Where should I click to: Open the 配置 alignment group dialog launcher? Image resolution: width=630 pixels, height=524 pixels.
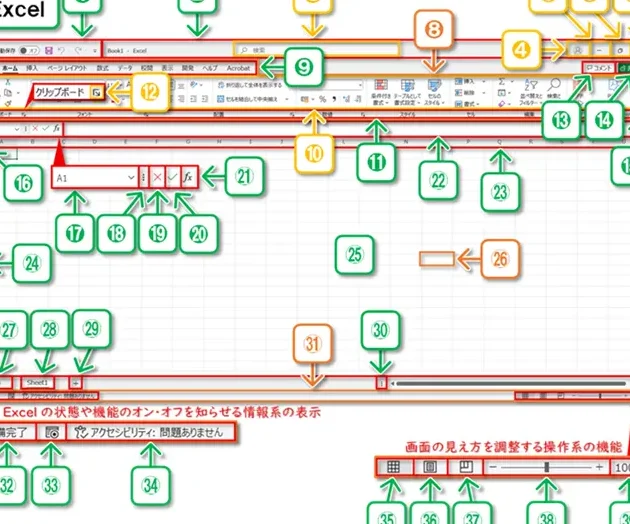tap(292, 115)
